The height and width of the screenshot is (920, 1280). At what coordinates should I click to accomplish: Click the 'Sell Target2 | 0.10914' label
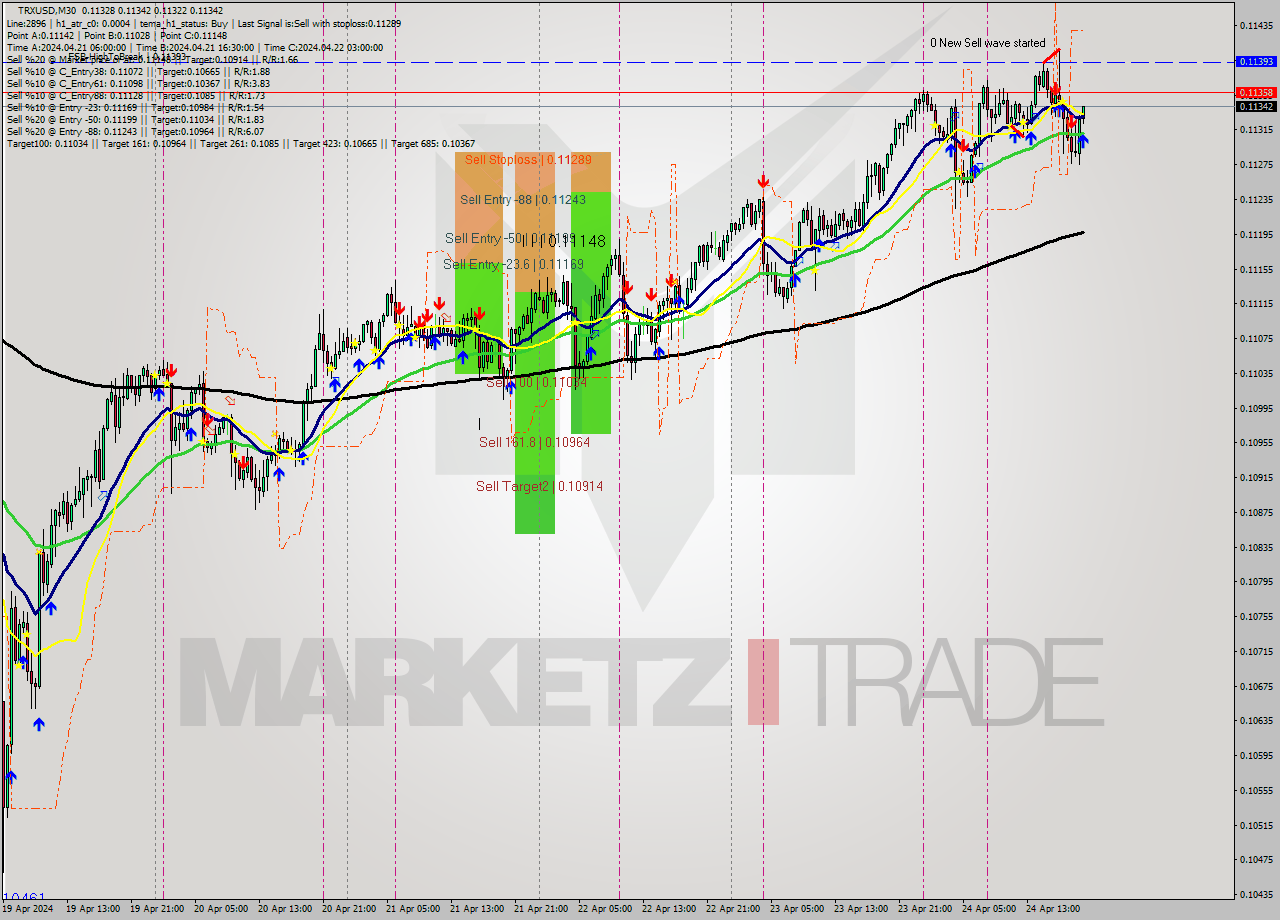point(539,486)
